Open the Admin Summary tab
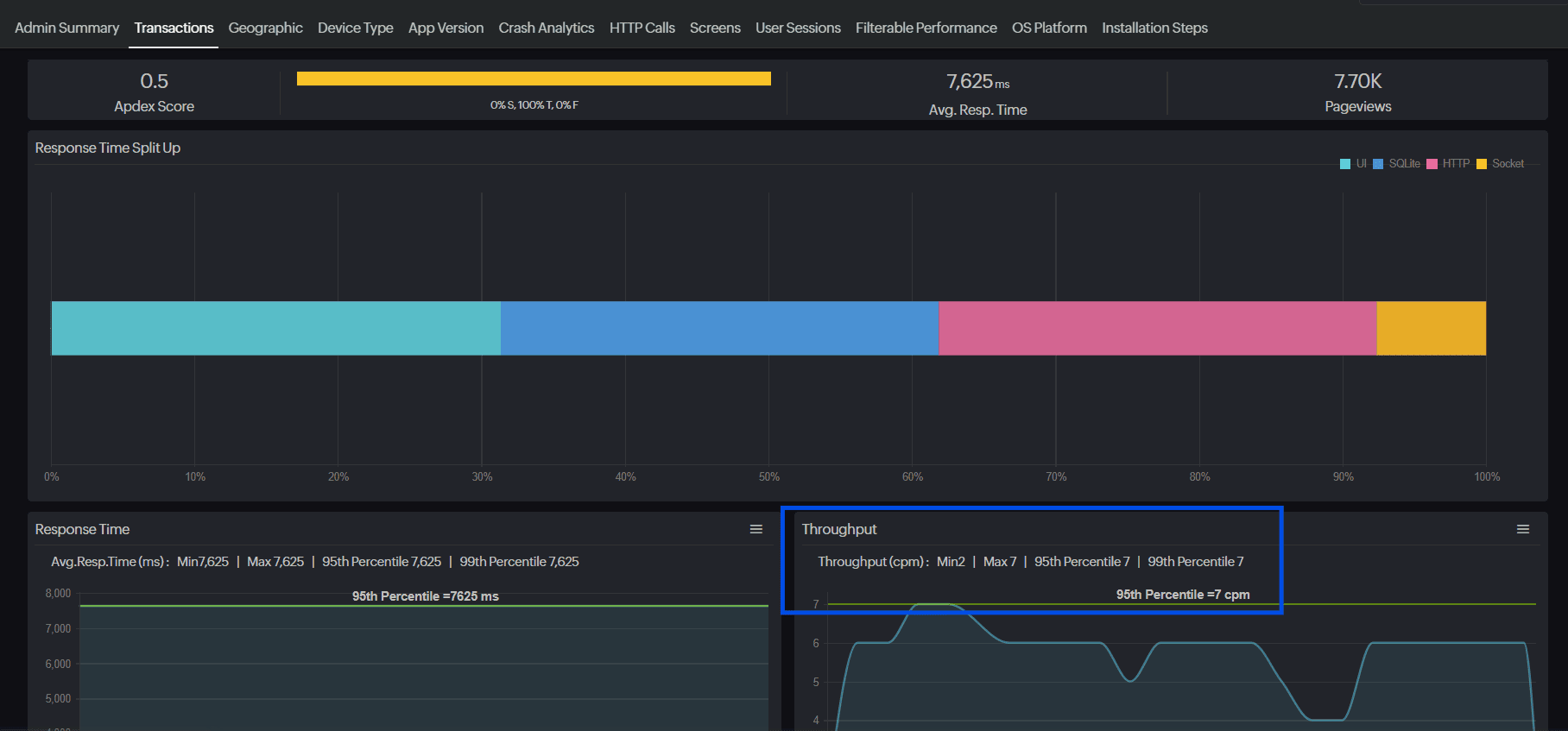This screenshot has height=731, width=1568. coord(66,28)
